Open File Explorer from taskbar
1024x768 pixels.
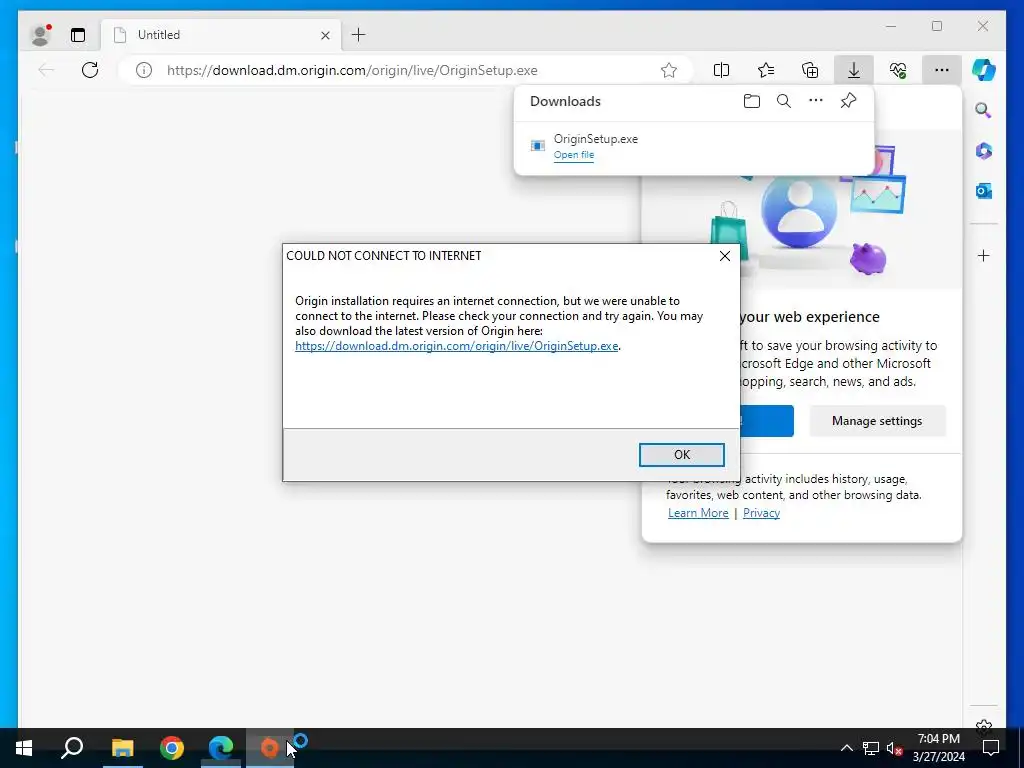(x=122, y=748)
